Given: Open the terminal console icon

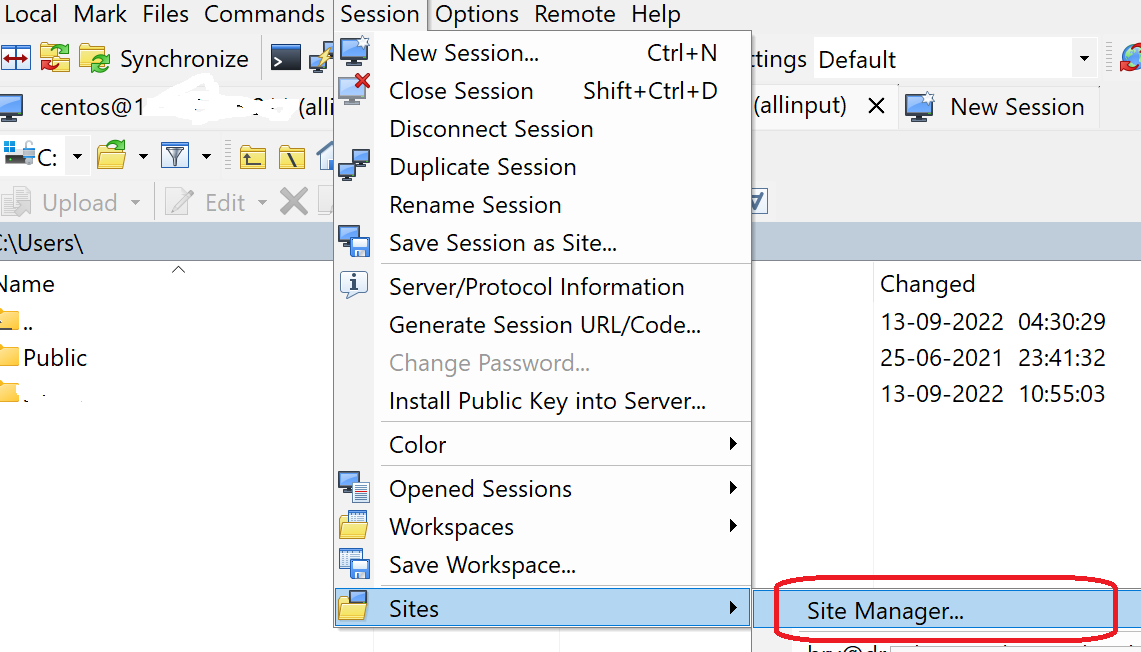Looking at the screenshot, I should point(284,56).
